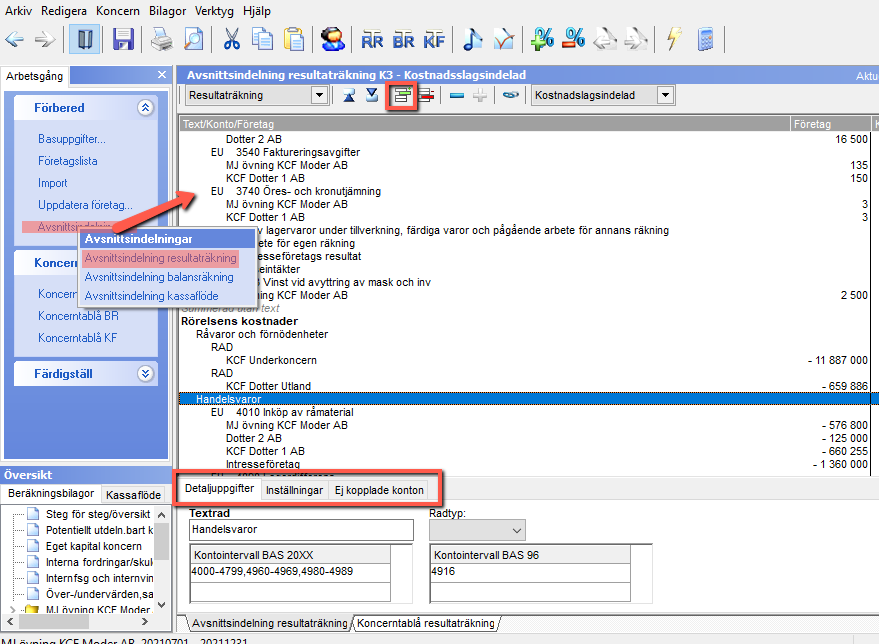Toggle the Arbetsgång panel book icon
Screen dimensions: 879x644
[x=85, y=40]
